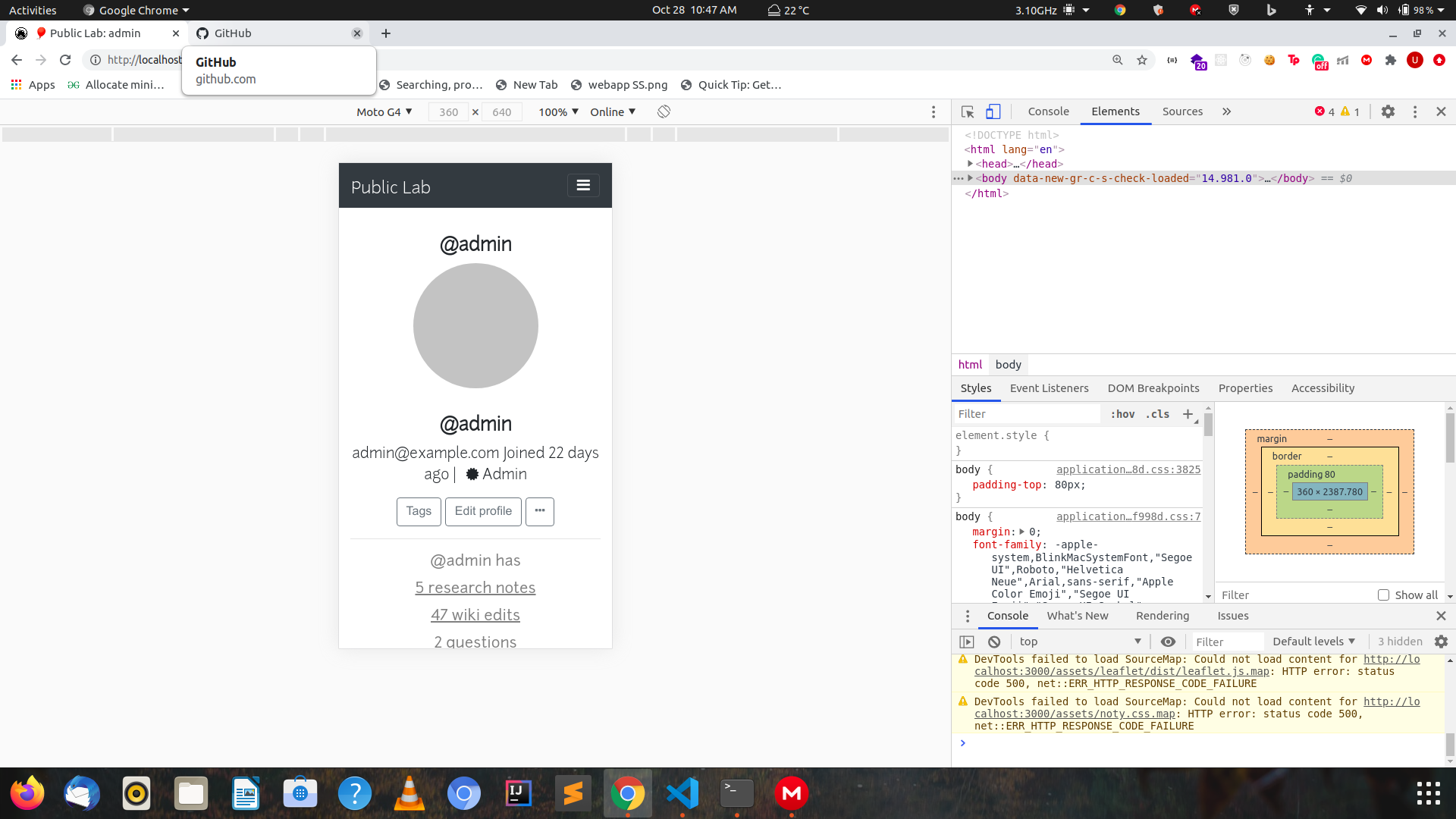Toggle live expression eye icon
This screenshot has height=819, width=1456.
pos(1168,642)
